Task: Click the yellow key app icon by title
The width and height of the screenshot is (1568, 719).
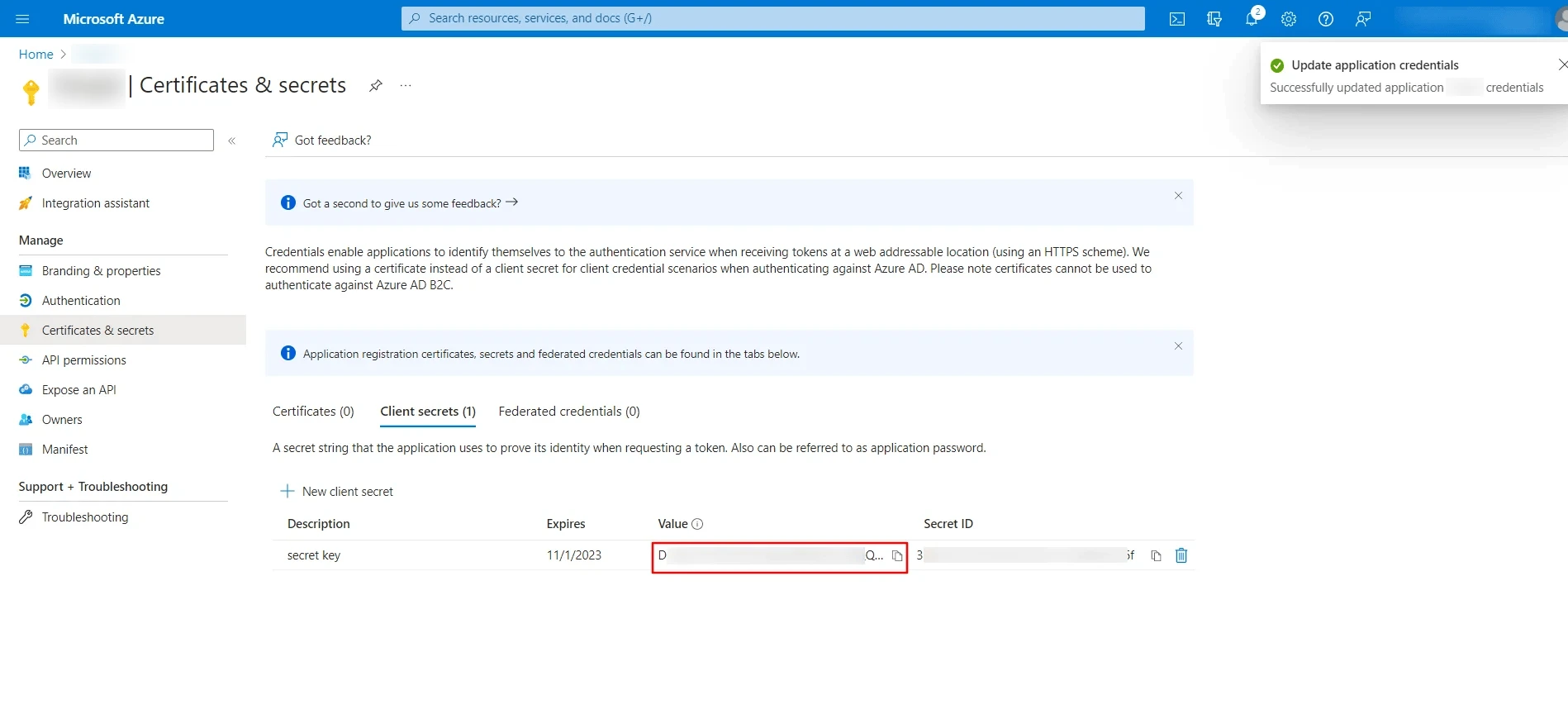Action: pyautogui.click(x=31, y=91)
